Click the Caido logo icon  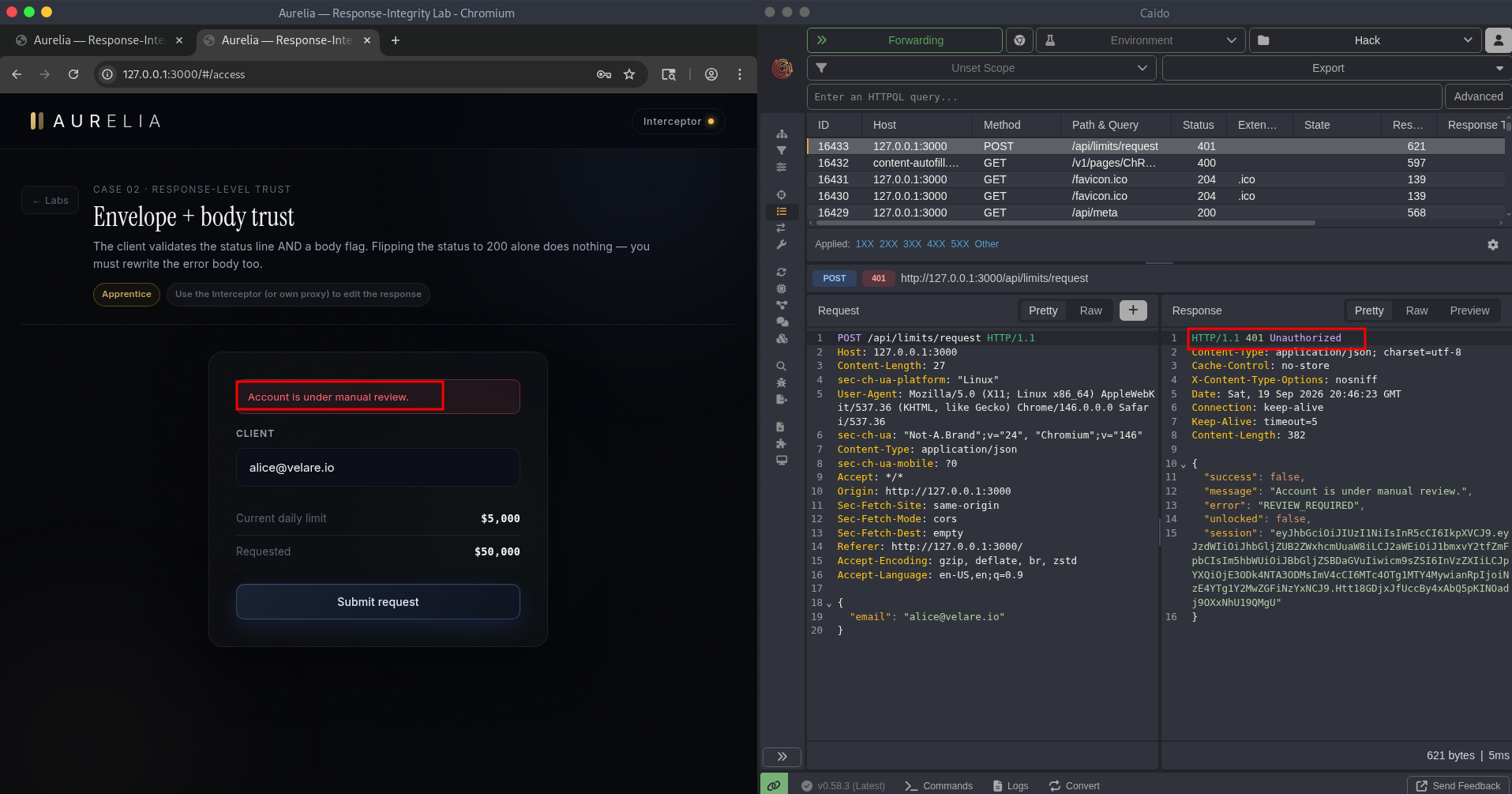click(x=782, y=69)
